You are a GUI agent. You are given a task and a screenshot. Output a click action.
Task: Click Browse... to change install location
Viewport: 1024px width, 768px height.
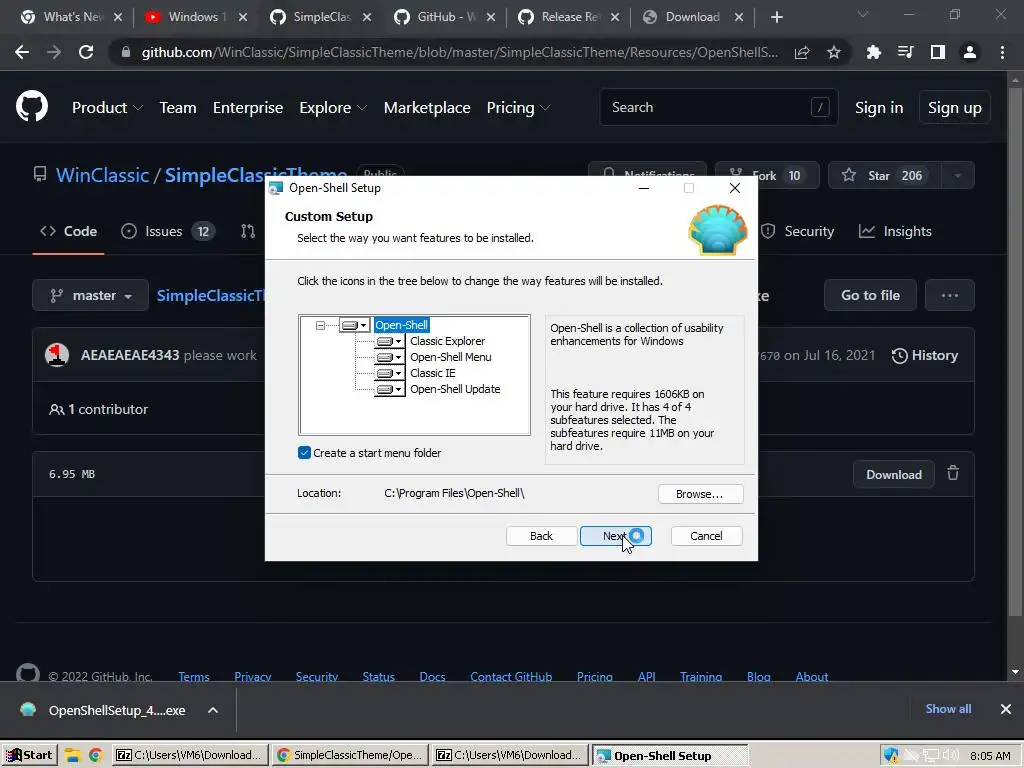click(x=700, y=494)
